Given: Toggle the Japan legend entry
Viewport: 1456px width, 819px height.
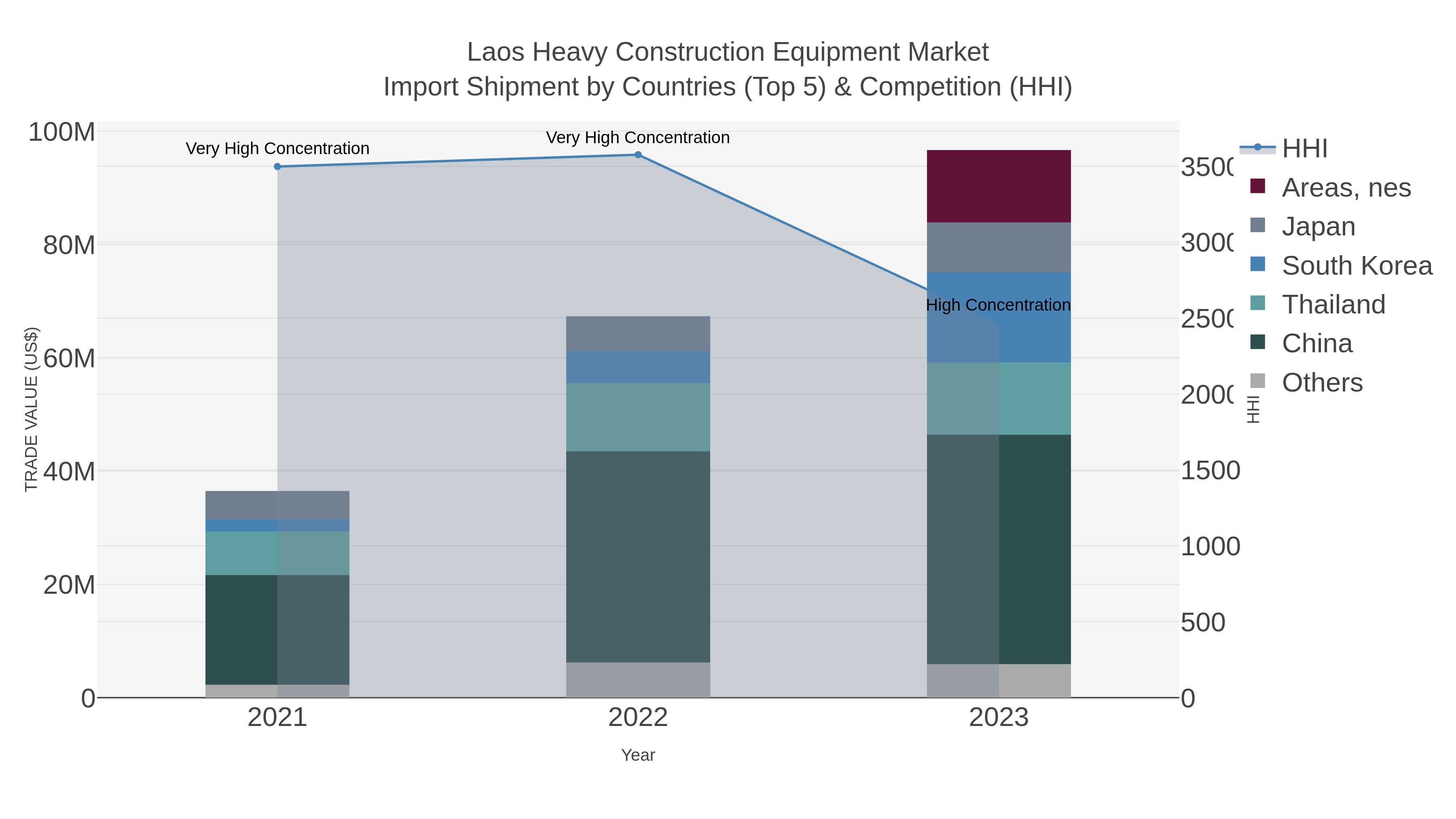Looking at the screenshot, I should (x=1302, y=226).
